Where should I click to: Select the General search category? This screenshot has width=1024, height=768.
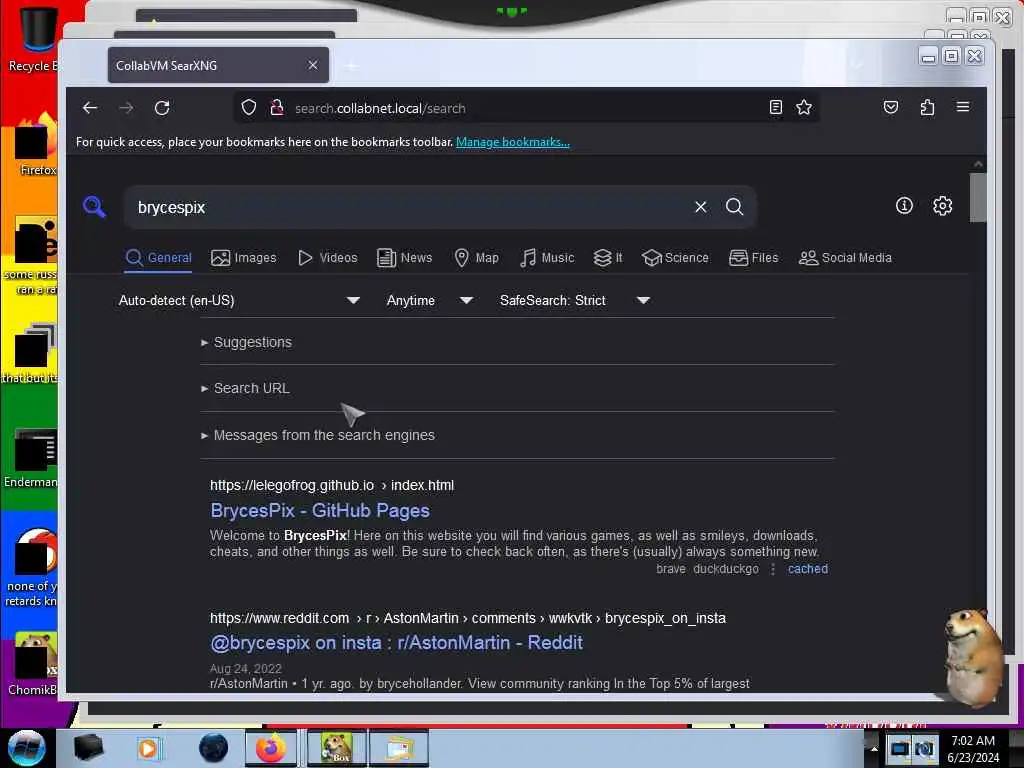tap(159, 258)
